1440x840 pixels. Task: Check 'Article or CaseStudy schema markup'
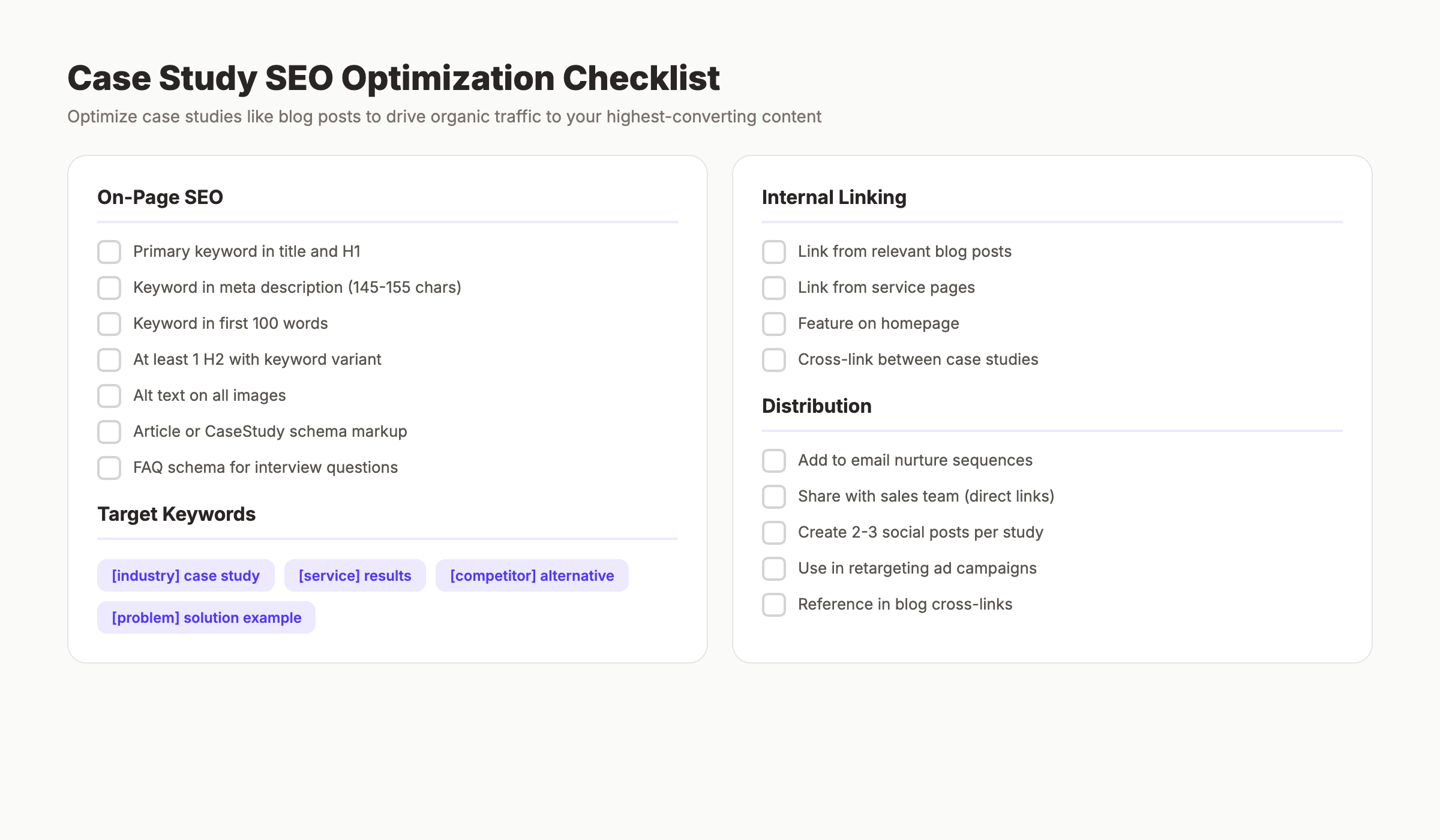coord(109,432)
